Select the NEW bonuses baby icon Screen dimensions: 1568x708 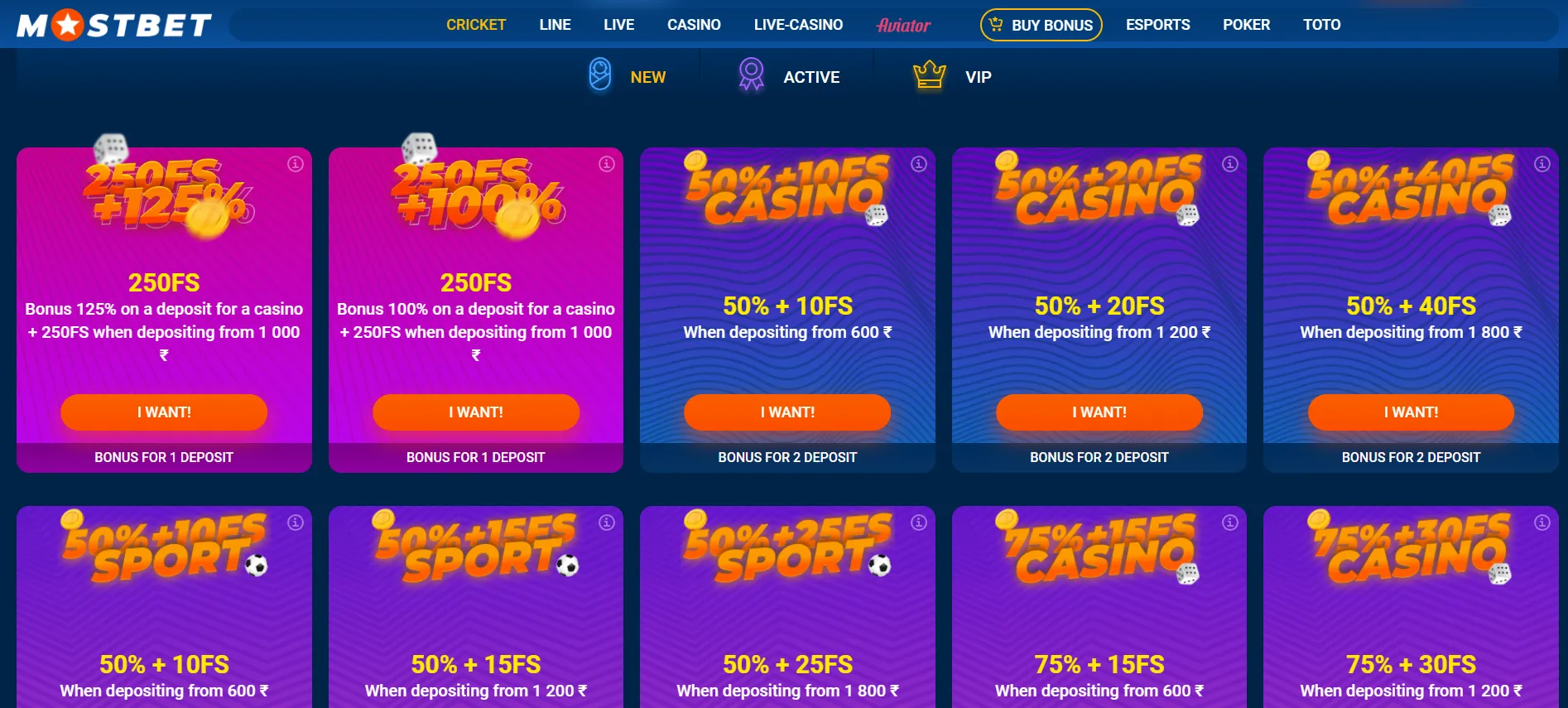click(600, 75)
